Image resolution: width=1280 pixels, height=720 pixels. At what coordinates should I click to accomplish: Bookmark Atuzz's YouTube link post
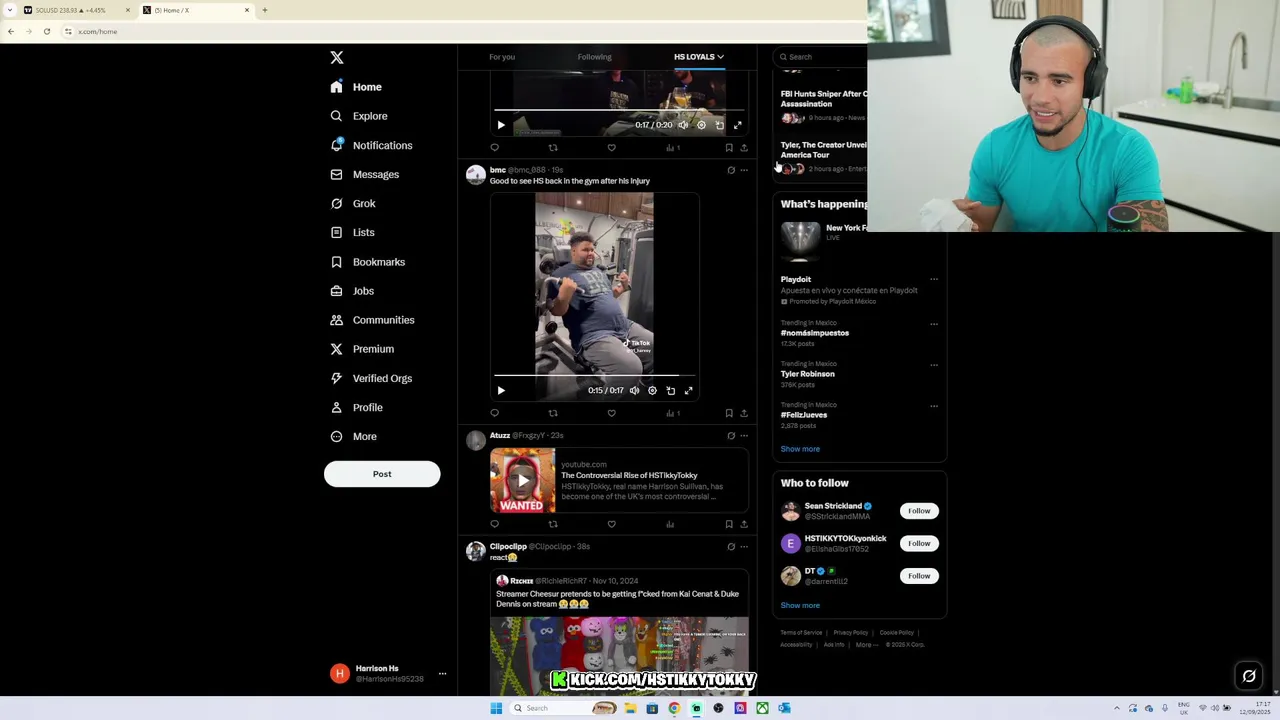(729, 524)
